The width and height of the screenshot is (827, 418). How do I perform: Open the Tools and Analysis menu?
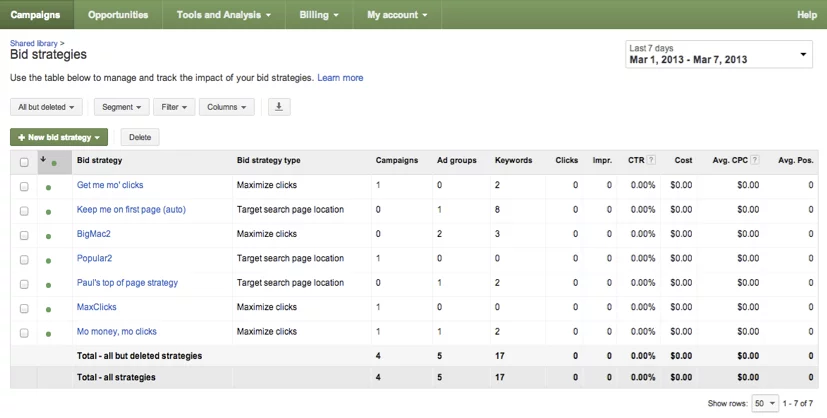223,15
